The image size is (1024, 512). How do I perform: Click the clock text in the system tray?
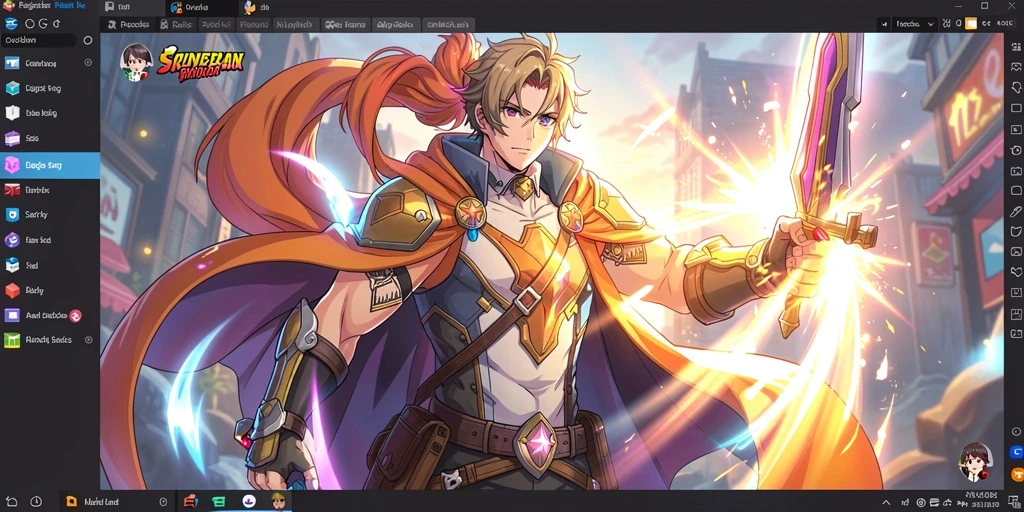coord(980,499)
